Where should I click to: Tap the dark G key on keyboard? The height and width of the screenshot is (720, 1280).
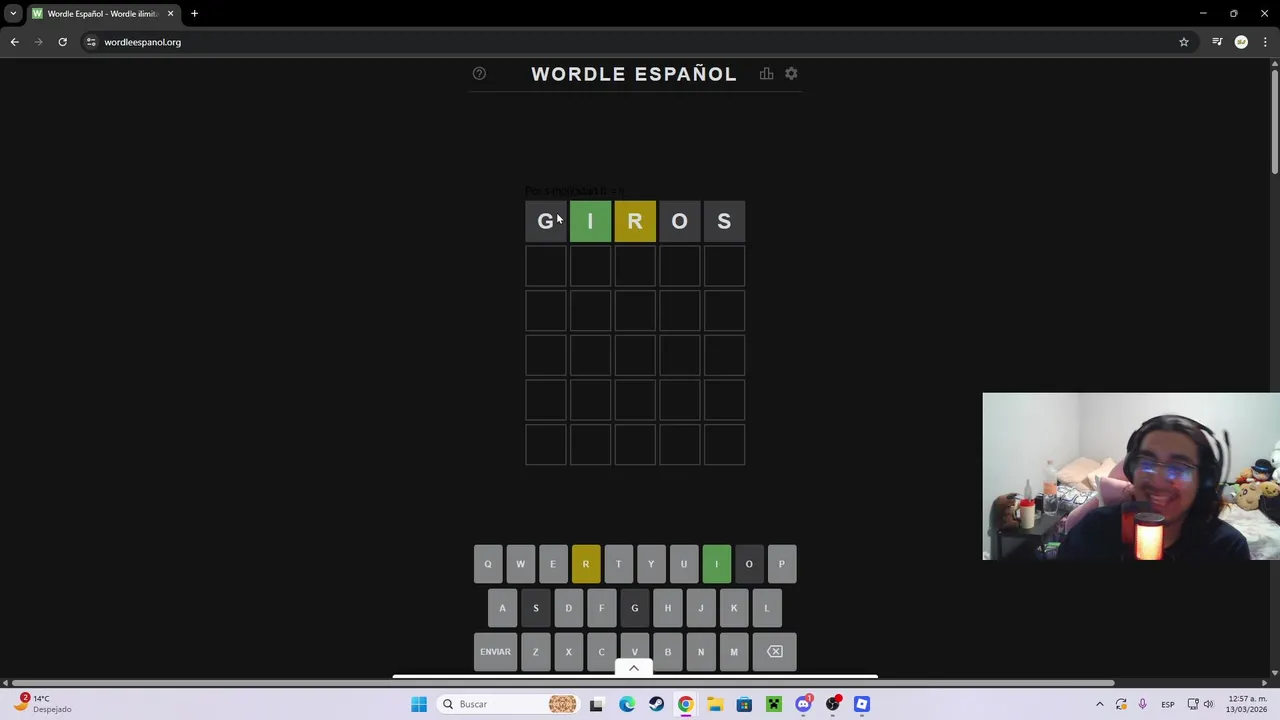[x=634, y=608]
